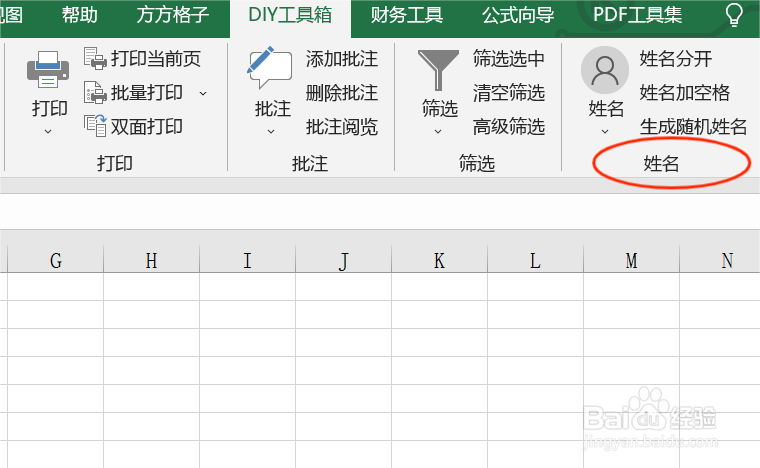
Task: Open the 方方格子 ribbon tab
Action: (172, 15)
